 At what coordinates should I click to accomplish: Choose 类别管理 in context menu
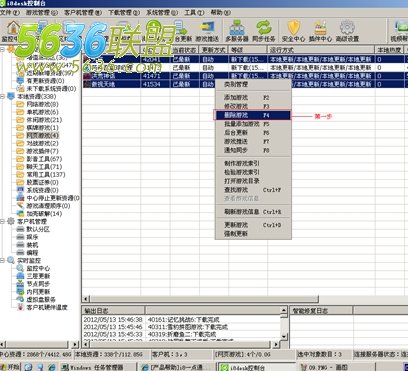(x=253, y=84)
